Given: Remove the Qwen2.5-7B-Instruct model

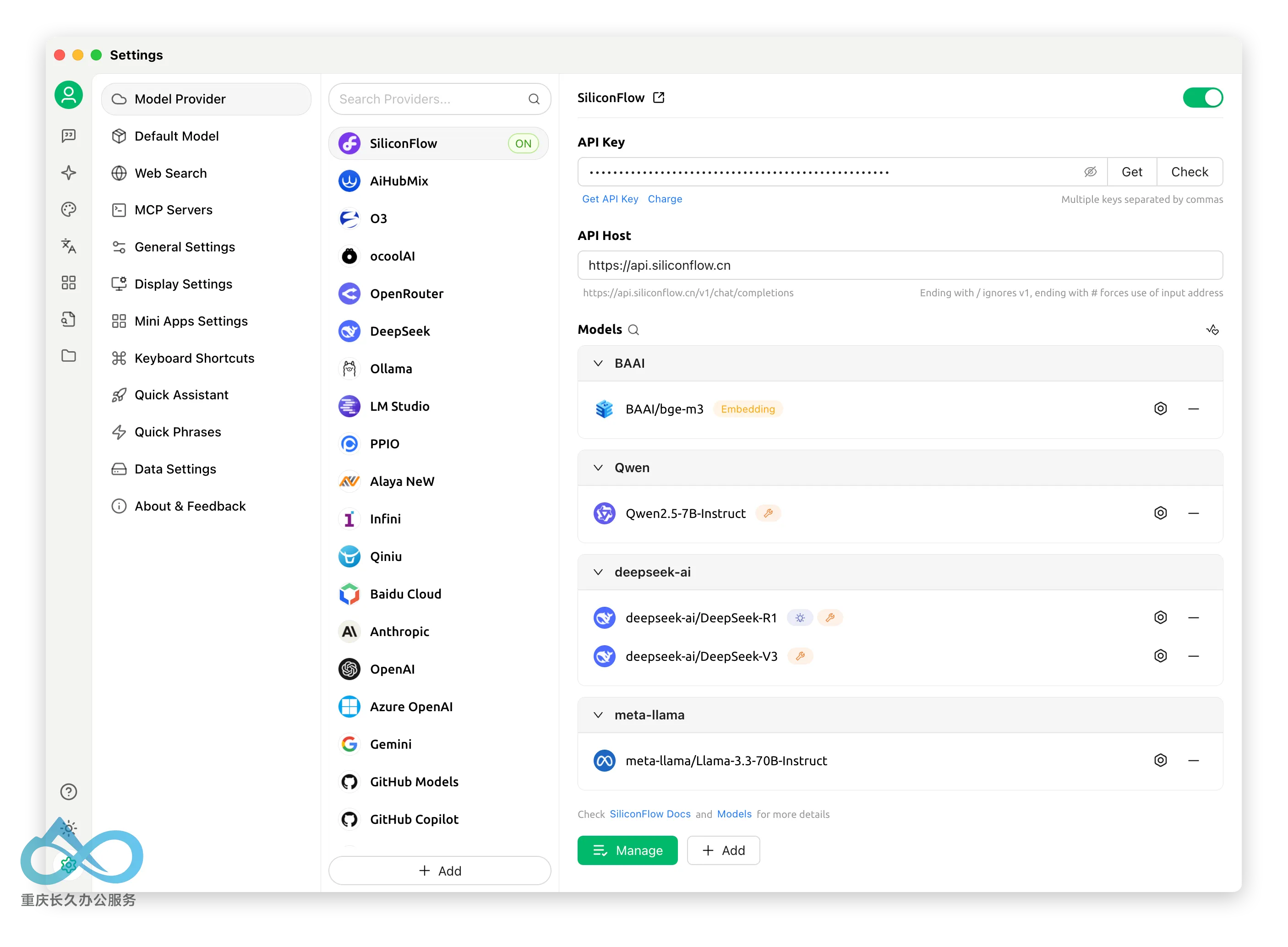Looking at the screenshot, I should point(1194,513).
